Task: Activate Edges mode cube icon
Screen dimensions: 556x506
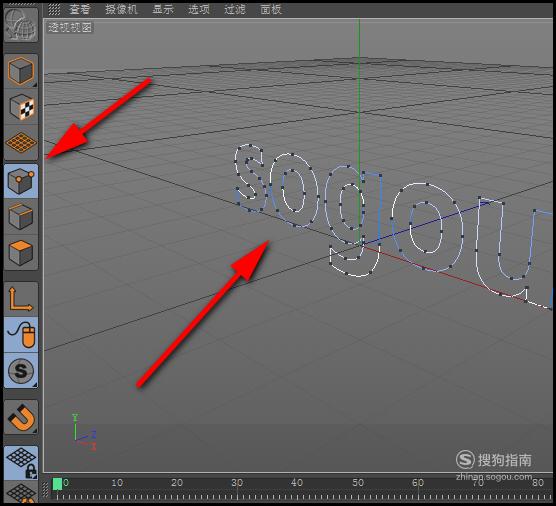Action: [21, 217]
